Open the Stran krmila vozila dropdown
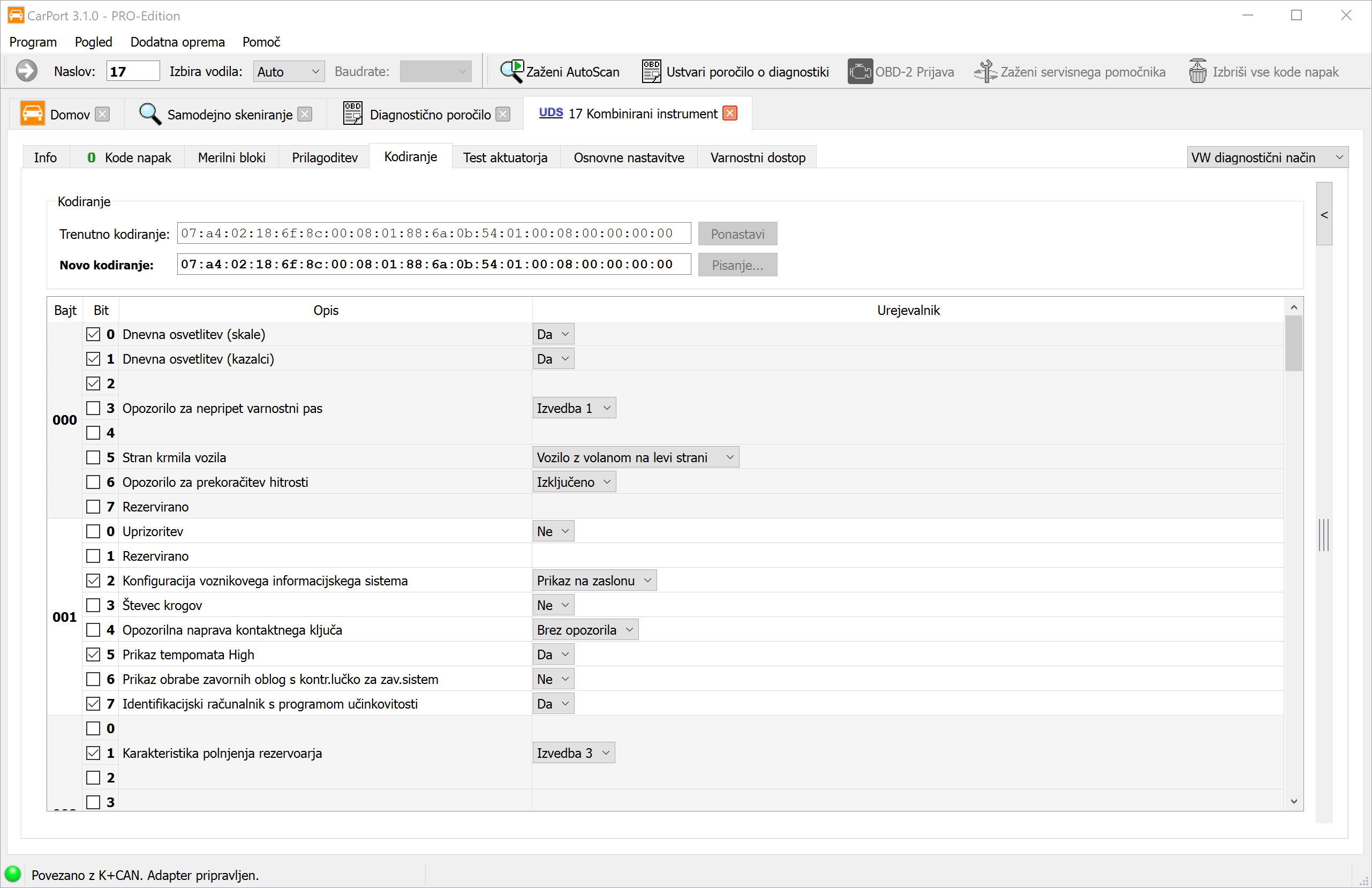1372x888 pixels. coord(635,458)
